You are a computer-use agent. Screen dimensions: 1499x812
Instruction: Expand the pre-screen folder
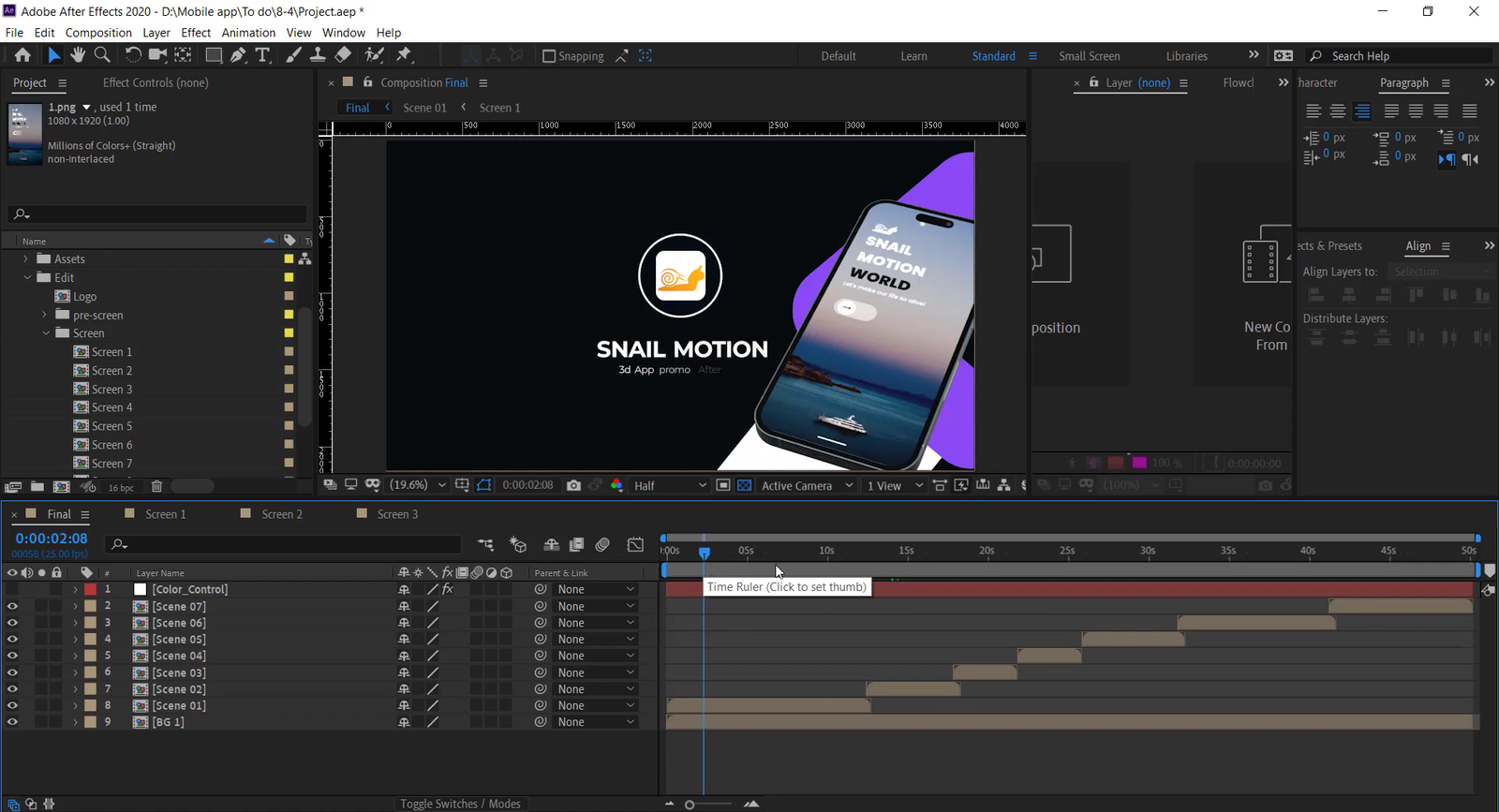[x=44, y=316]
